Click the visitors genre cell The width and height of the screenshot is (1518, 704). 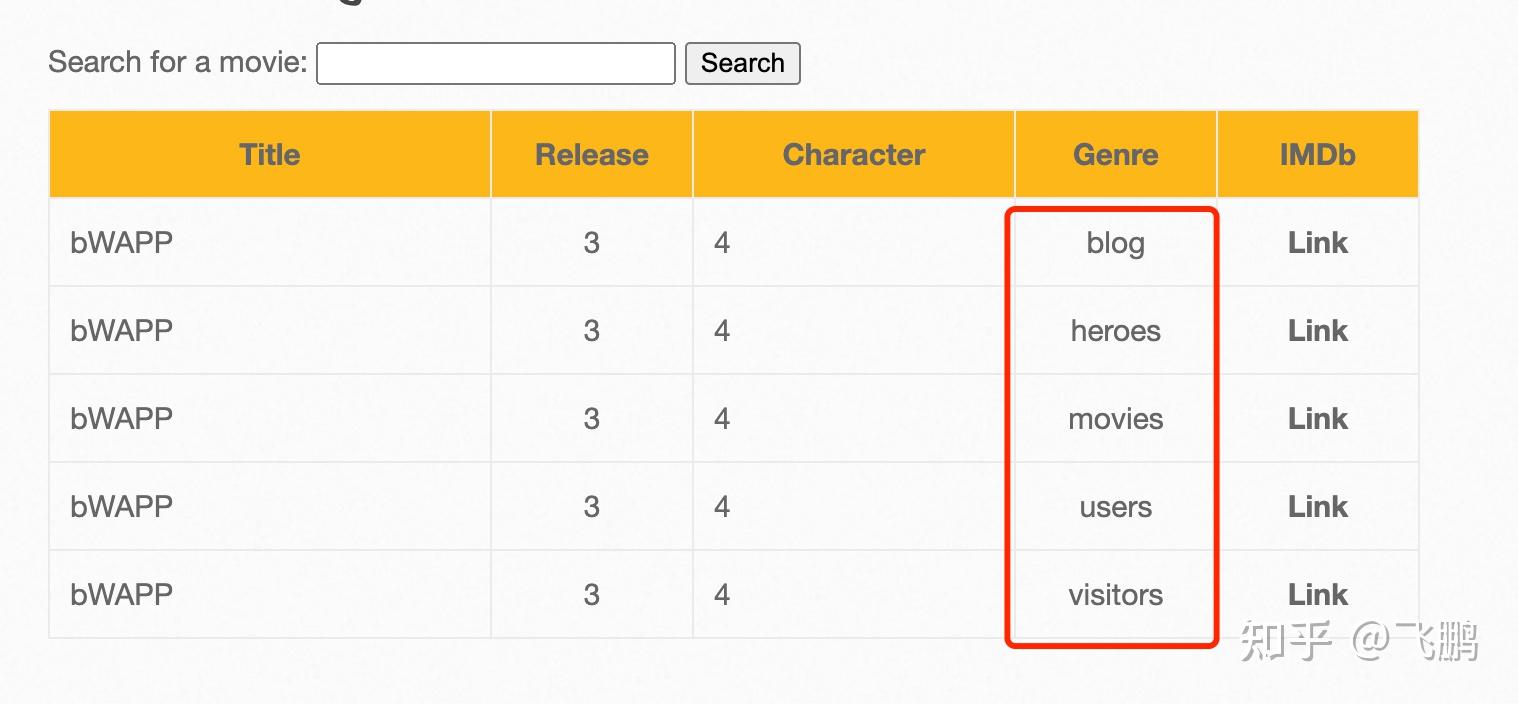coord(1114,594)
